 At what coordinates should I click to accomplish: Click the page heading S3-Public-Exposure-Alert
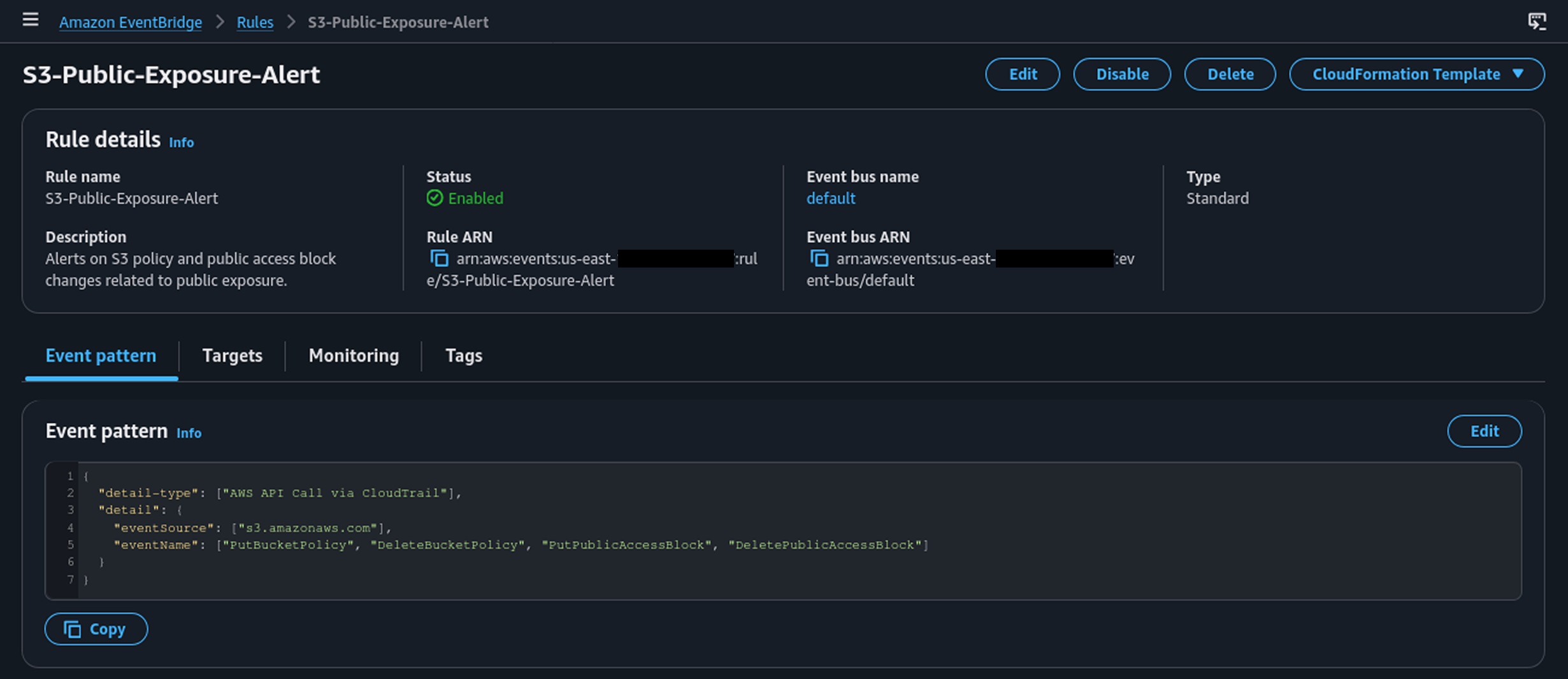coord(171,75)
